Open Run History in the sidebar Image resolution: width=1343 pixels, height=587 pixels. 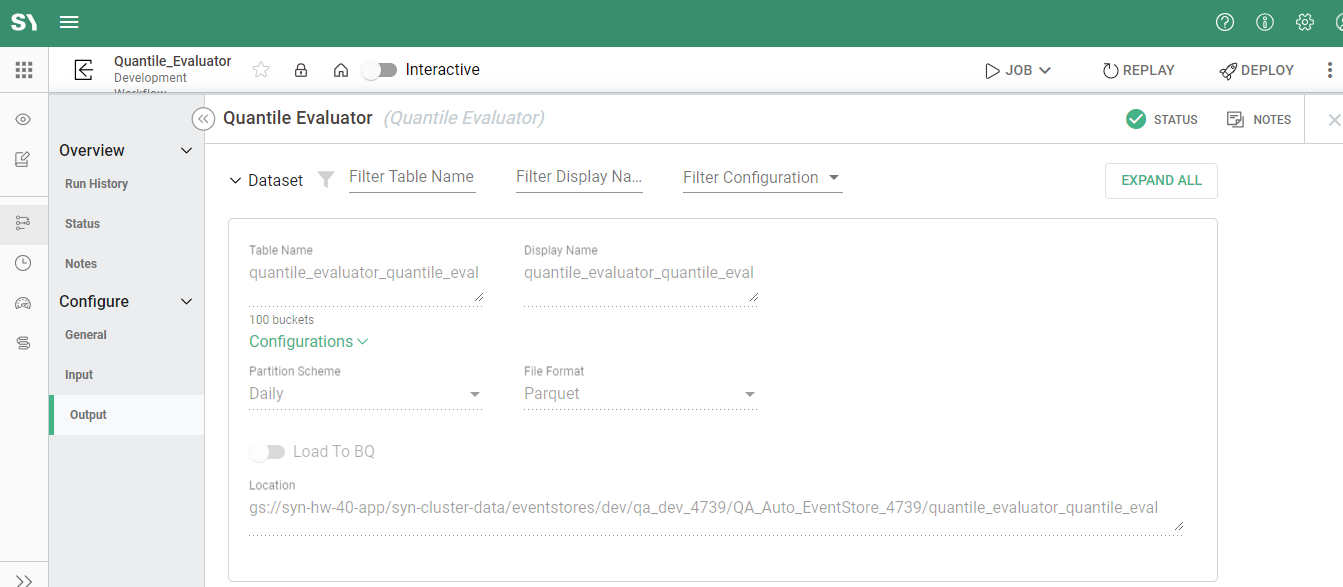96,184
